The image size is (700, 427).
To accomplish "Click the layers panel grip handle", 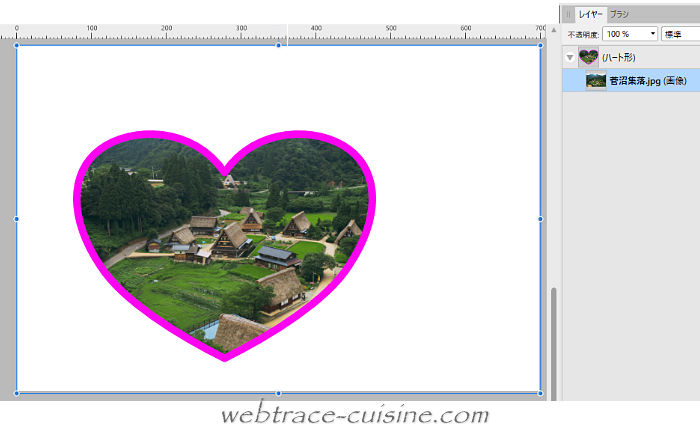I will point(569,14).
